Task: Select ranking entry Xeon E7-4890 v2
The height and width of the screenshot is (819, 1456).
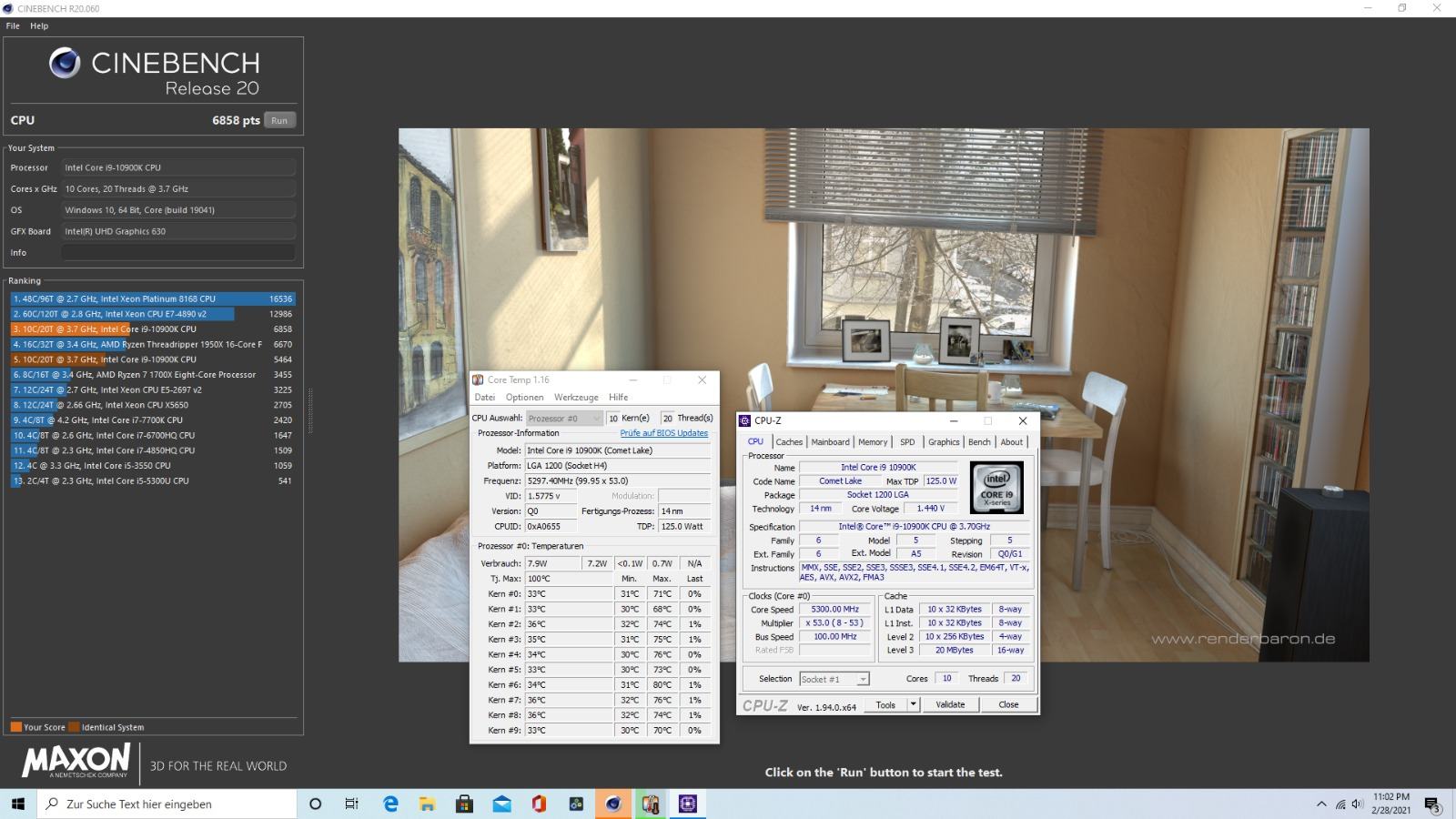Action: point(153,314)
